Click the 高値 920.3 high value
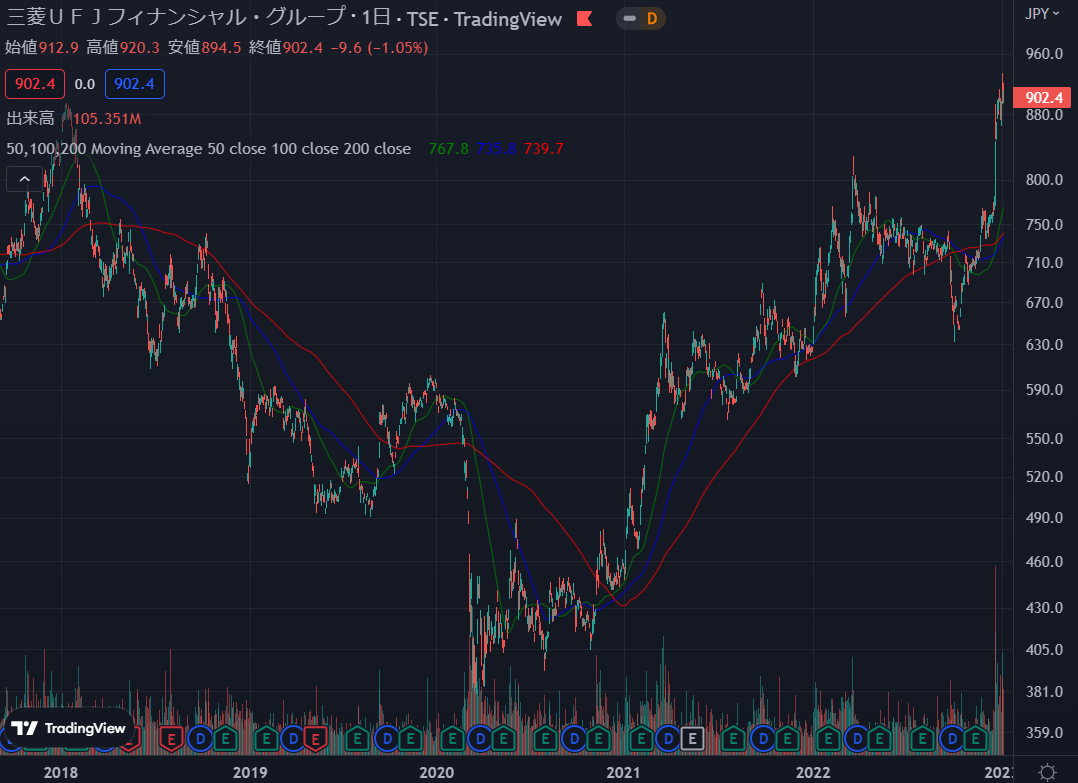The height and width of the screenshot is (783, 1078). [122, 47]
